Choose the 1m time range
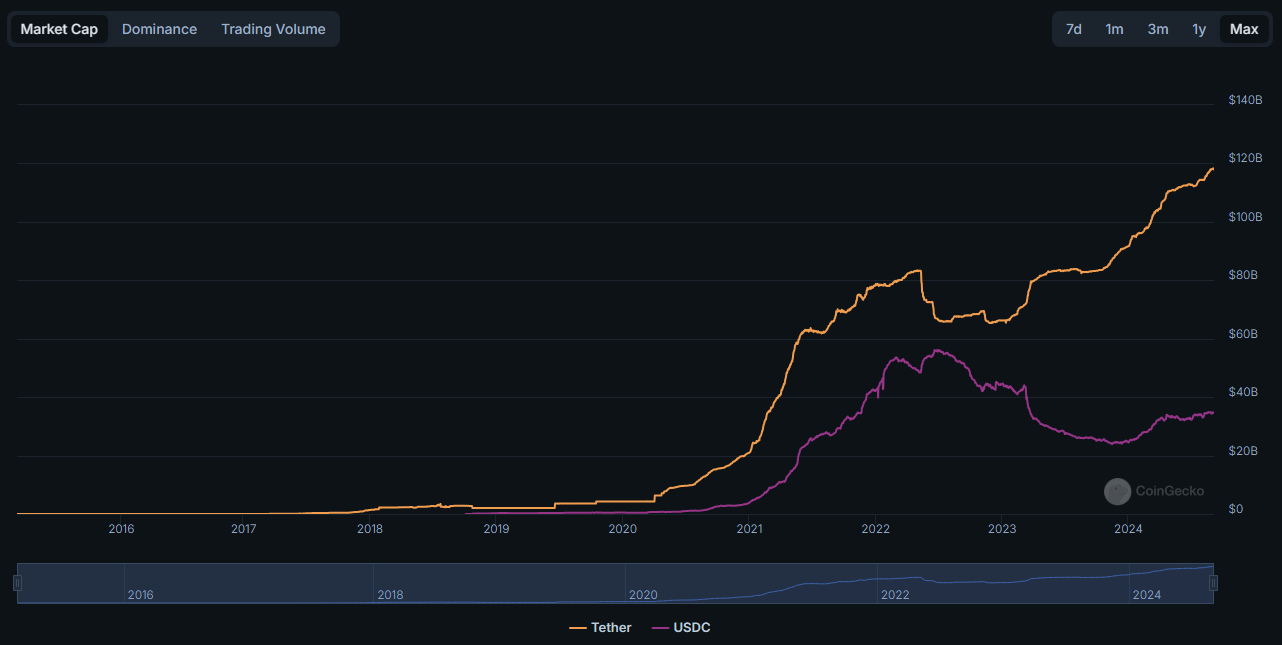1282x645 pixels. (x=1114, y=29)
